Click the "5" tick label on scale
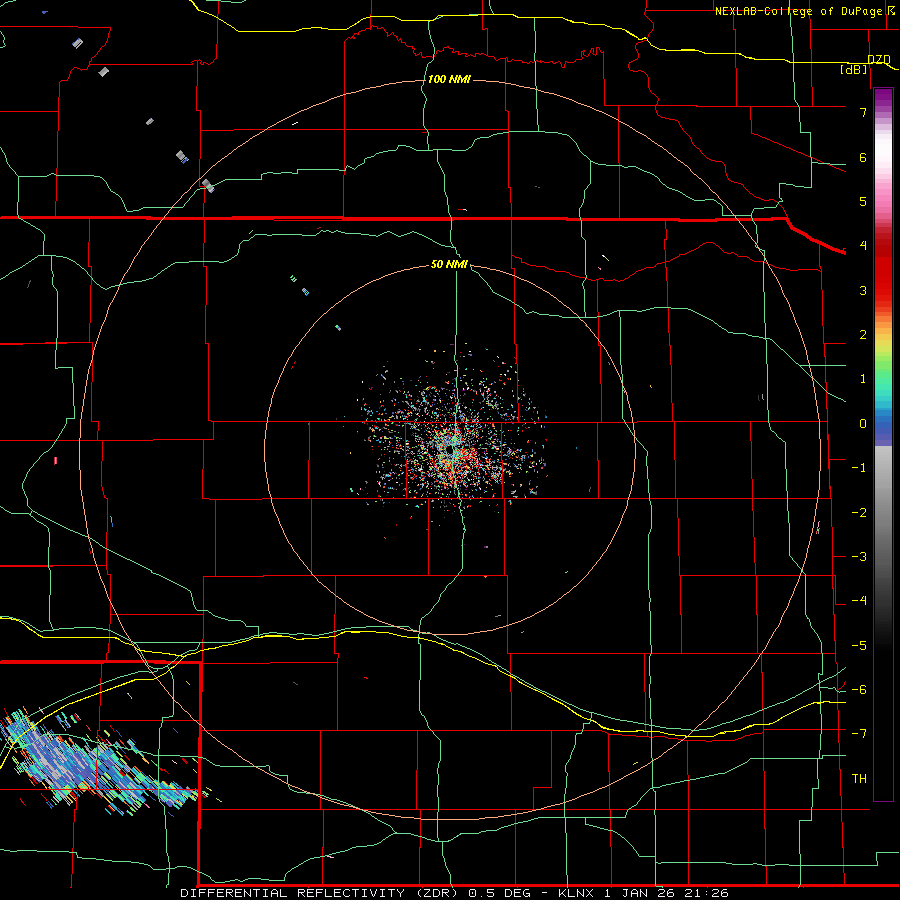900x900 pixels. click(863, 201)
